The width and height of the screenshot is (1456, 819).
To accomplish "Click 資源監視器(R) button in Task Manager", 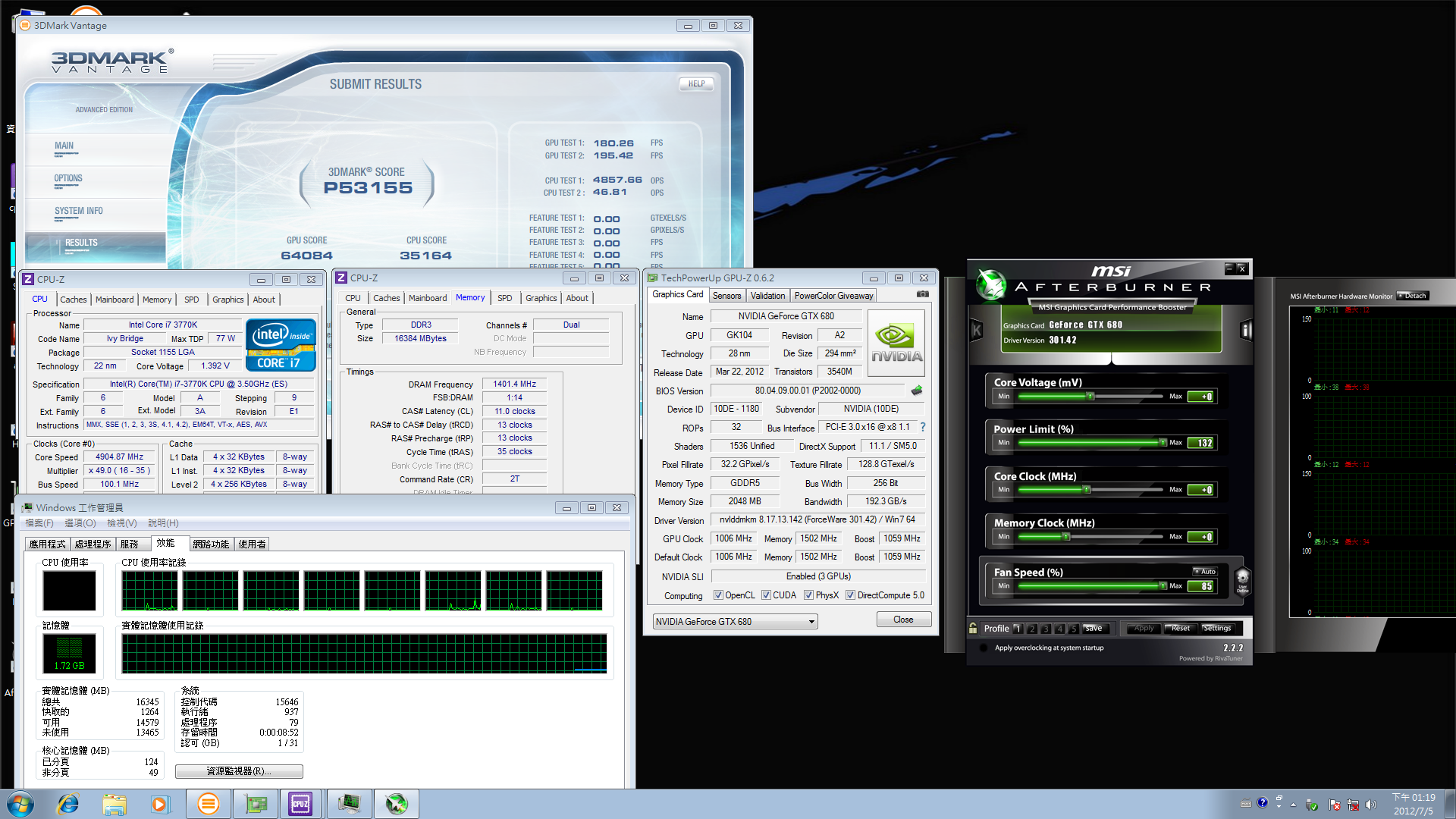I will (x=239, y=771).
